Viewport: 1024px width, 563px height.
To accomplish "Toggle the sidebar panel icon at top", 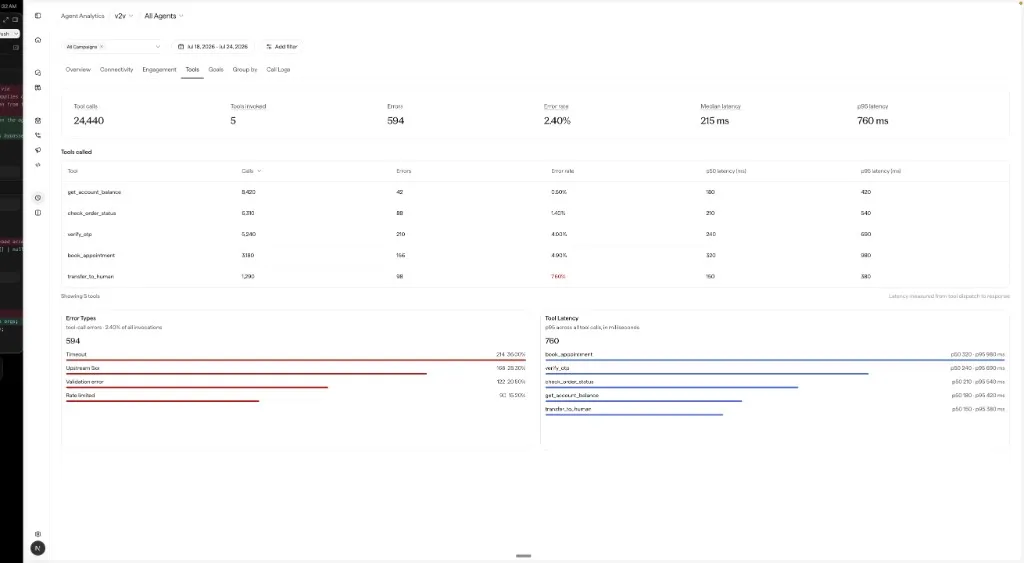I will pyautogui.click(x=38, y=16).
